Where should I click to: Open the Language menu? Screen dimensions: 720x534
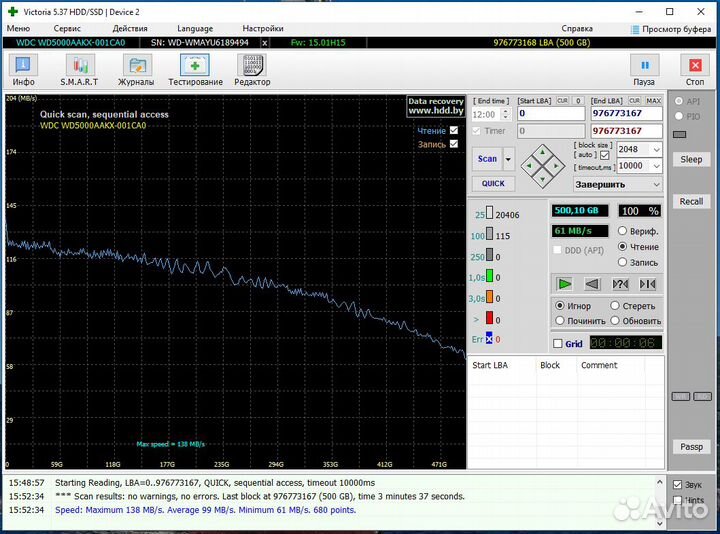(x=195, y=28)
